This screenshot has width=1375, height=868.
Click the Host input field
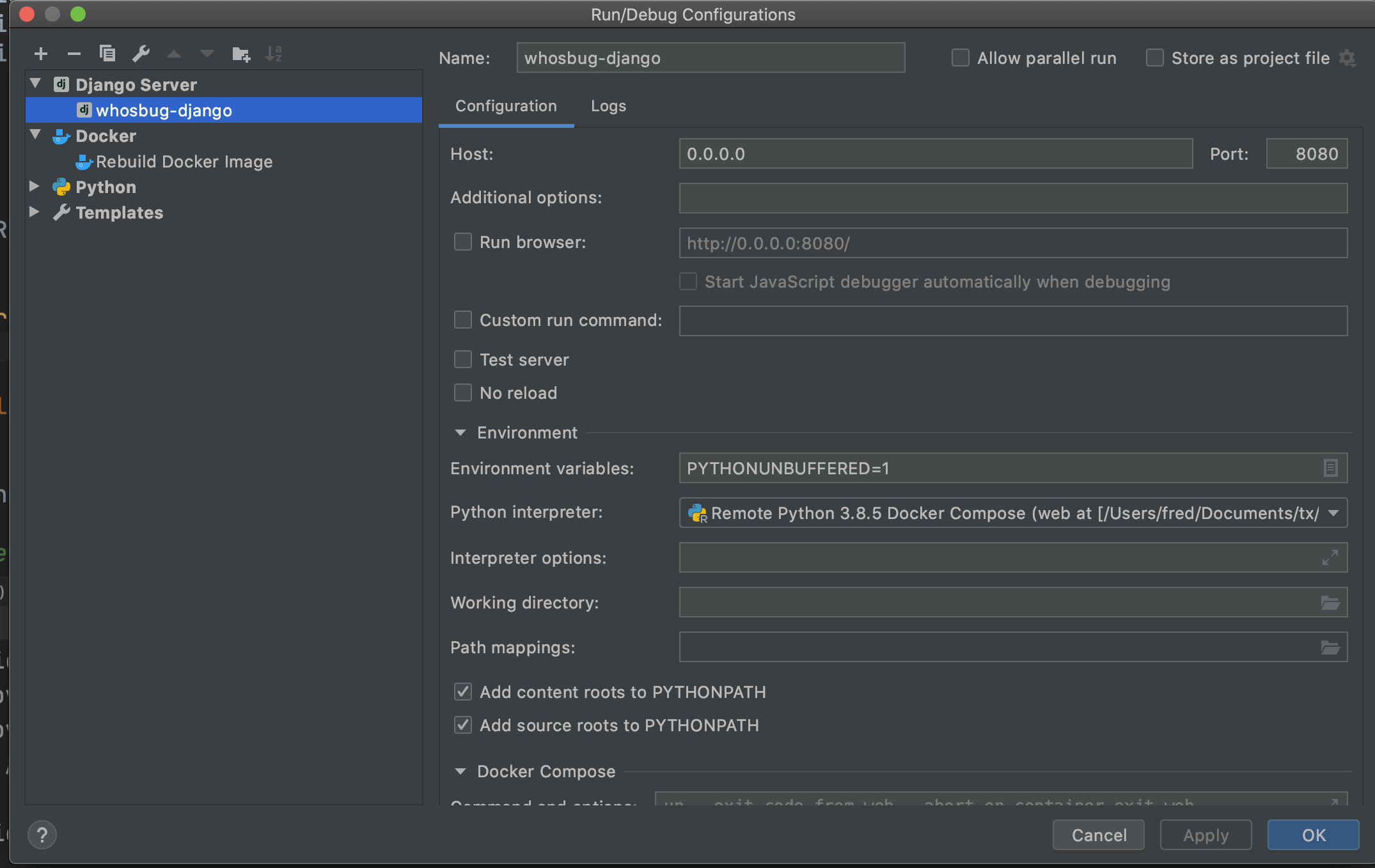(x=936, y=154)
